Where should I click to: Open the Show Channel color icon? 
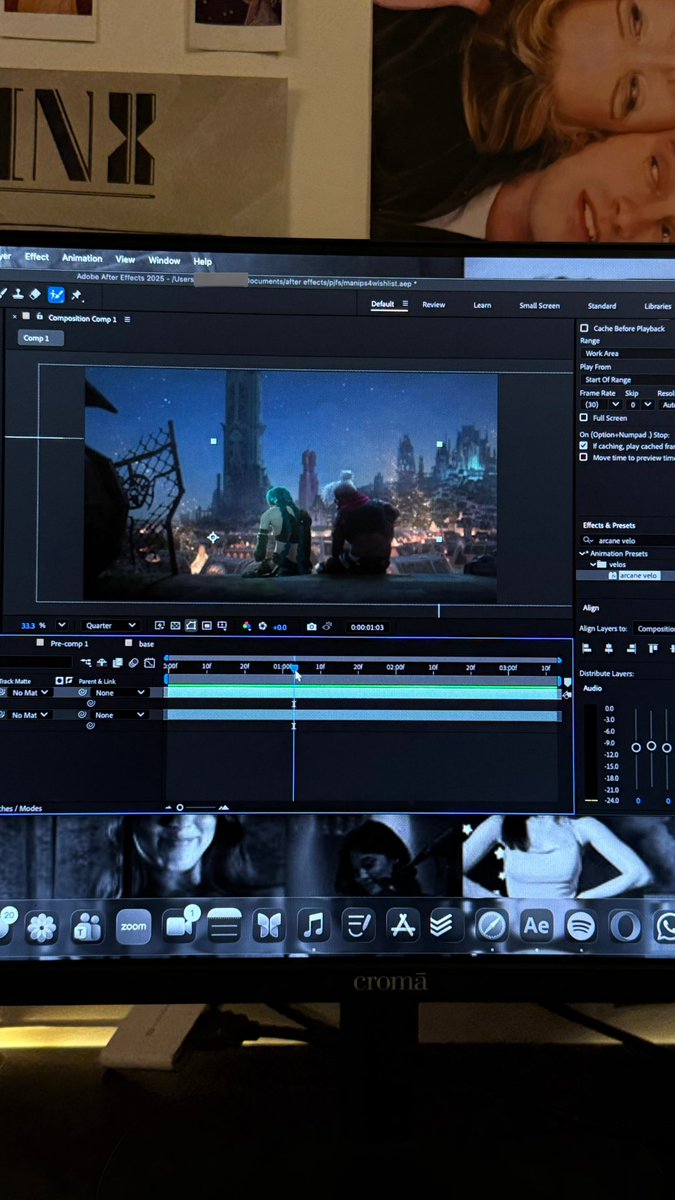point(247,626)
